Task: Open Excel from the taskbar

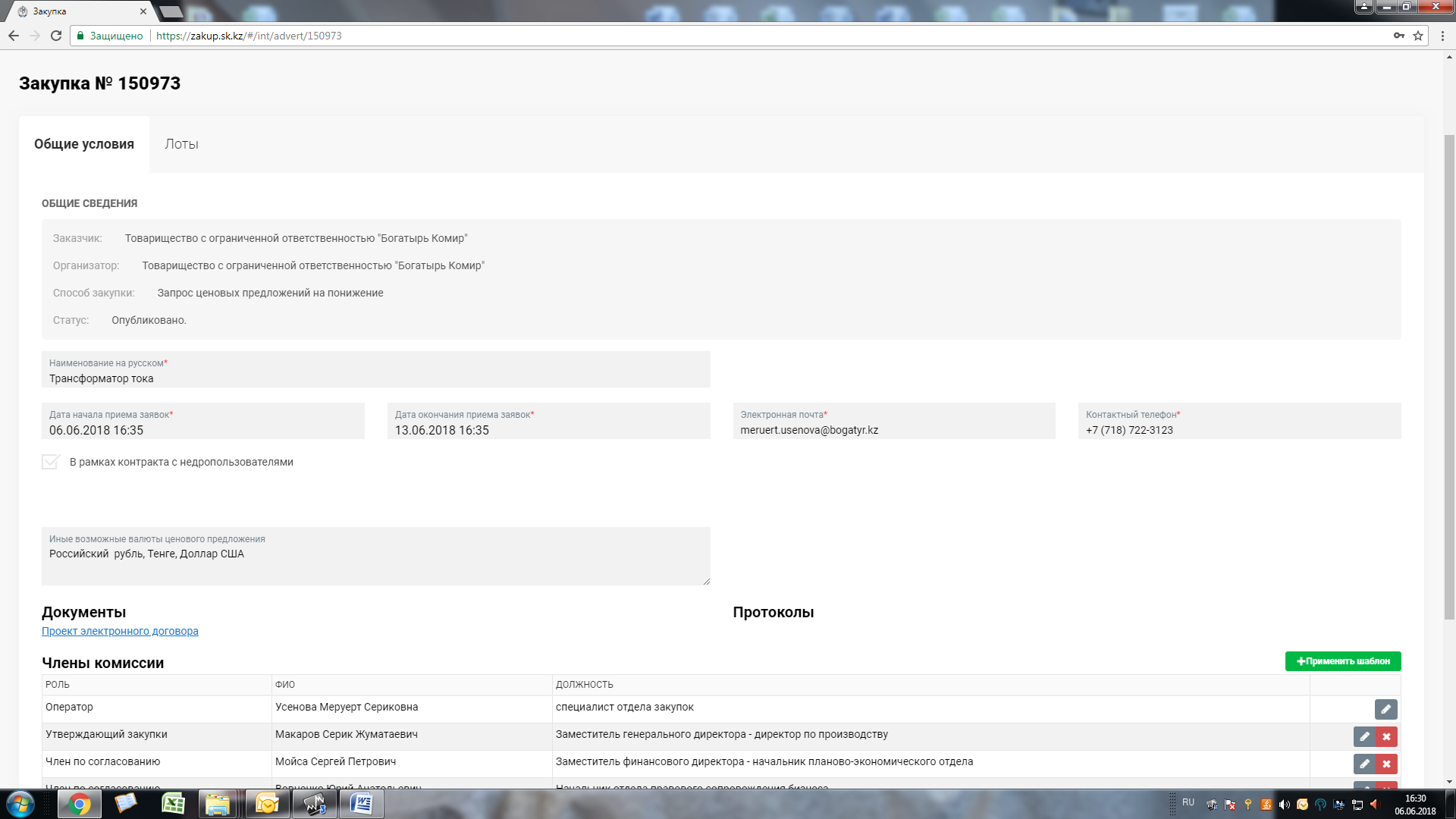Action: click(173, 804)
